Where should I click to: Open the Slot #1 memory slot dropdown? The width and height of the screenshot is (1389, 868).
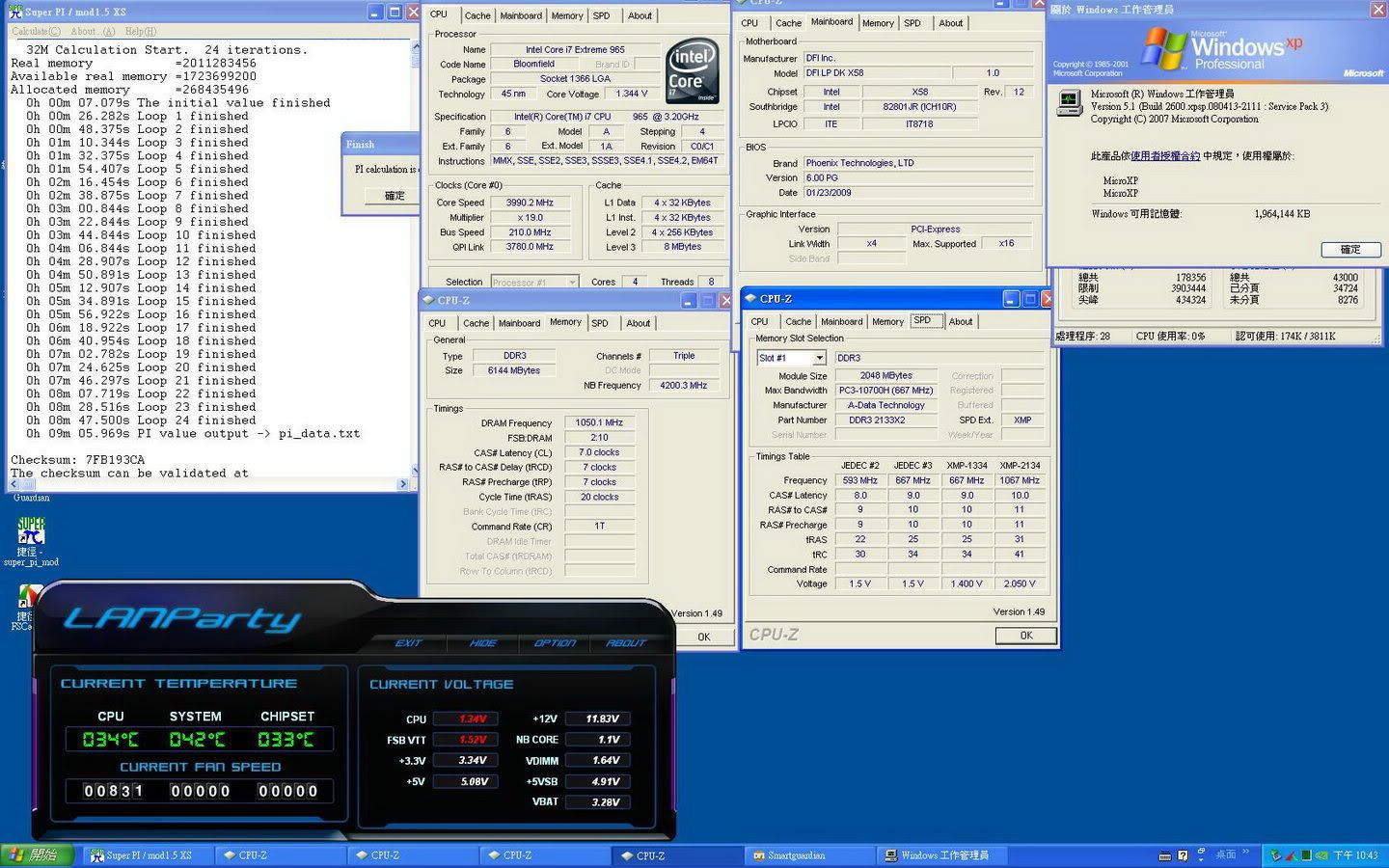pos(819,358)
